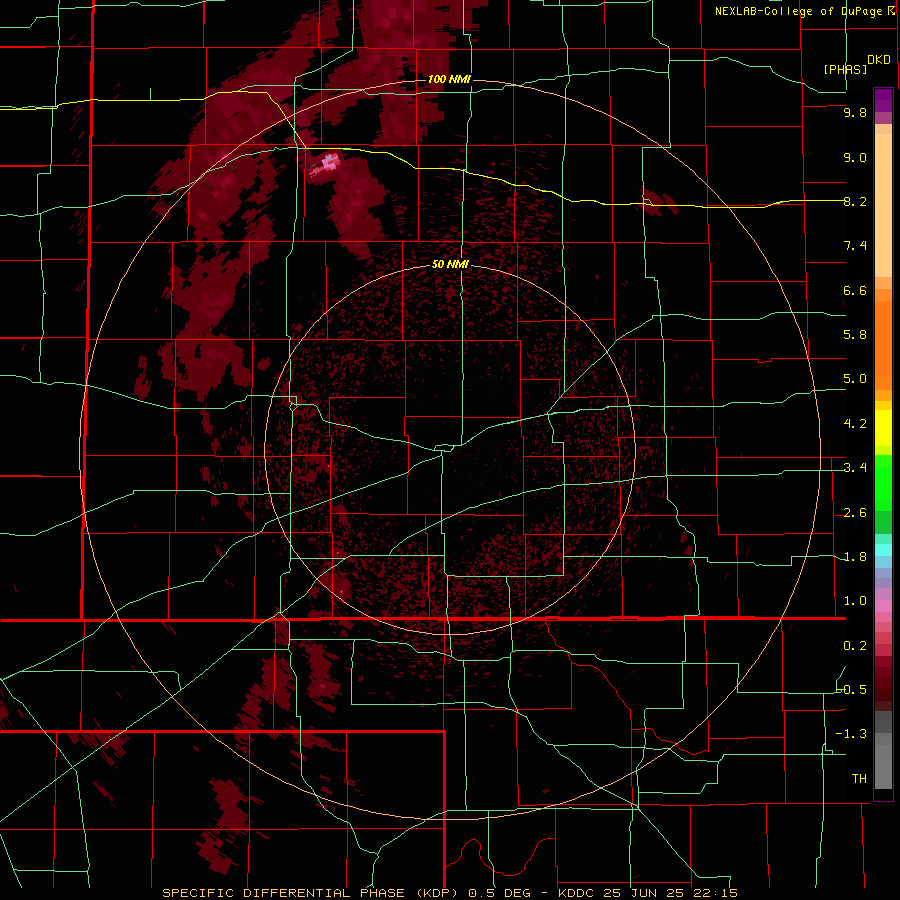Pick the yellow segment of the color bar
The height and width of the screenshot is (900, 900).
point(883,428)
